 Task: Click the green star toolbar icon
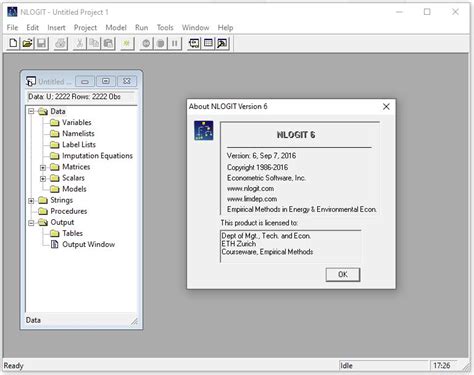[x=127, y=43]
